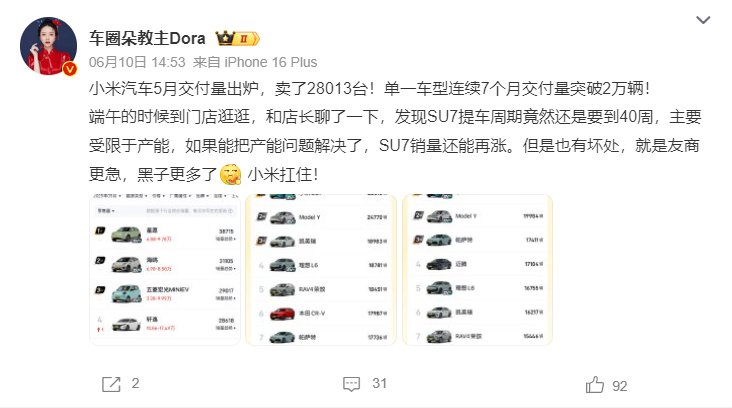
Task: Click the repost count 2
Action: 135,384
